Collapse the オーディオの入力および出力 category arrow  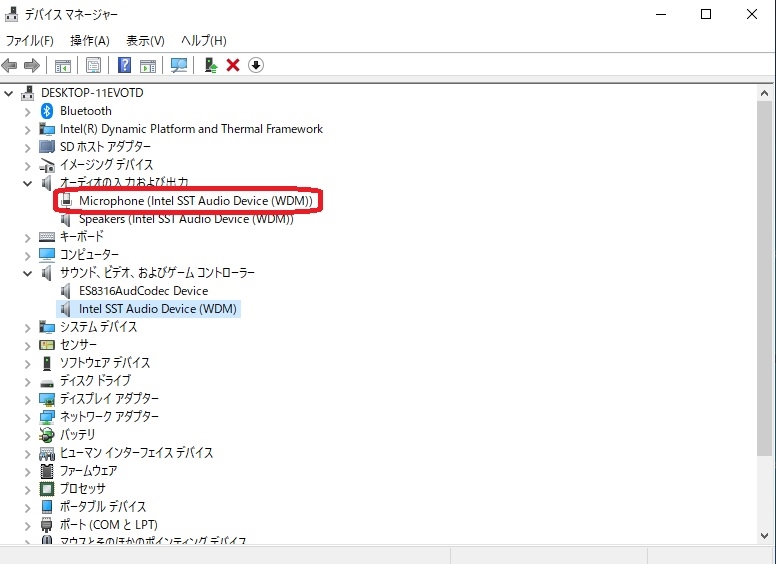click(x=27, y=184)
